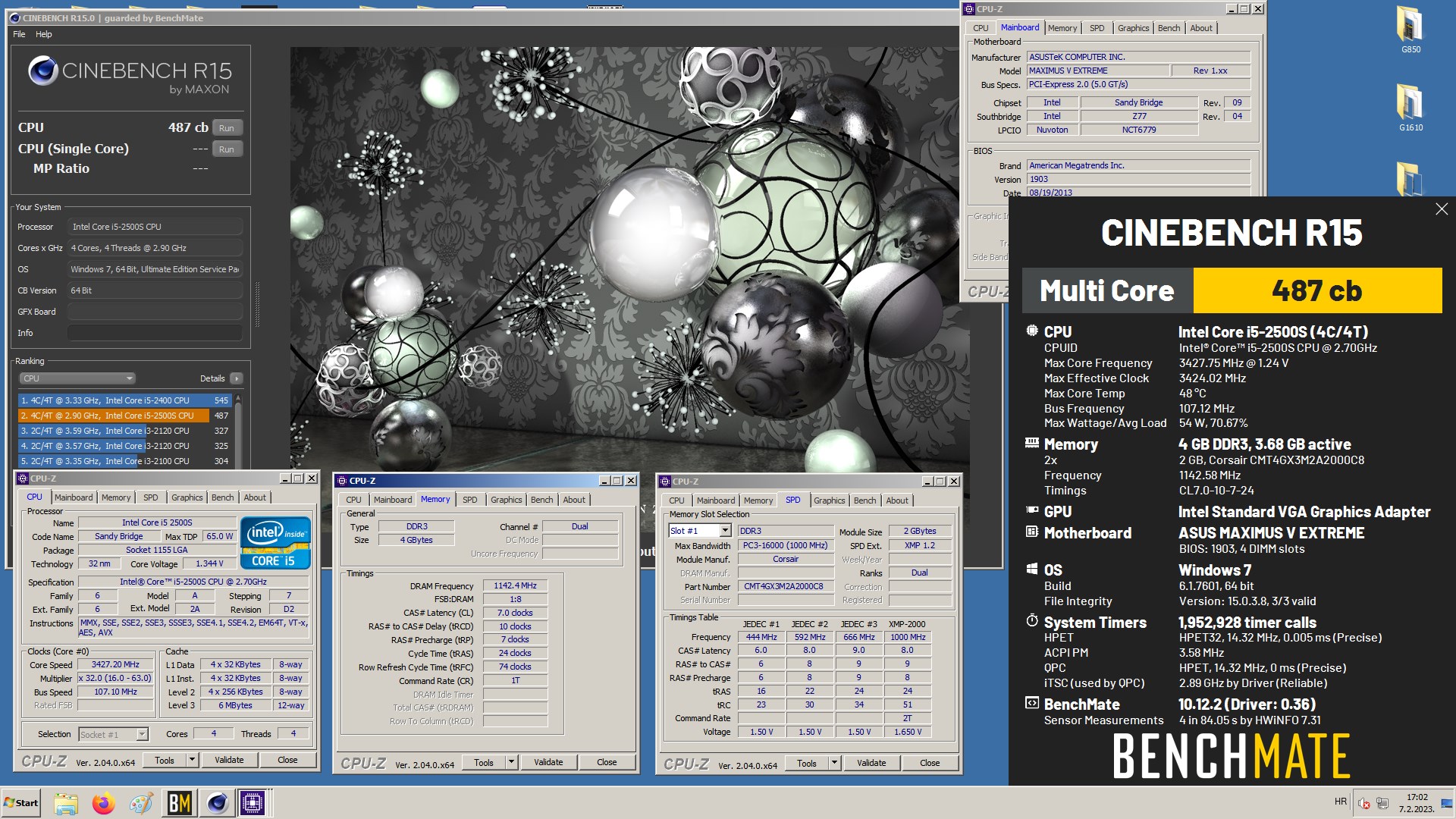Switch to Cinebench via taskbar icon
The image size is (1456, 819).
(x=217, y=802)
